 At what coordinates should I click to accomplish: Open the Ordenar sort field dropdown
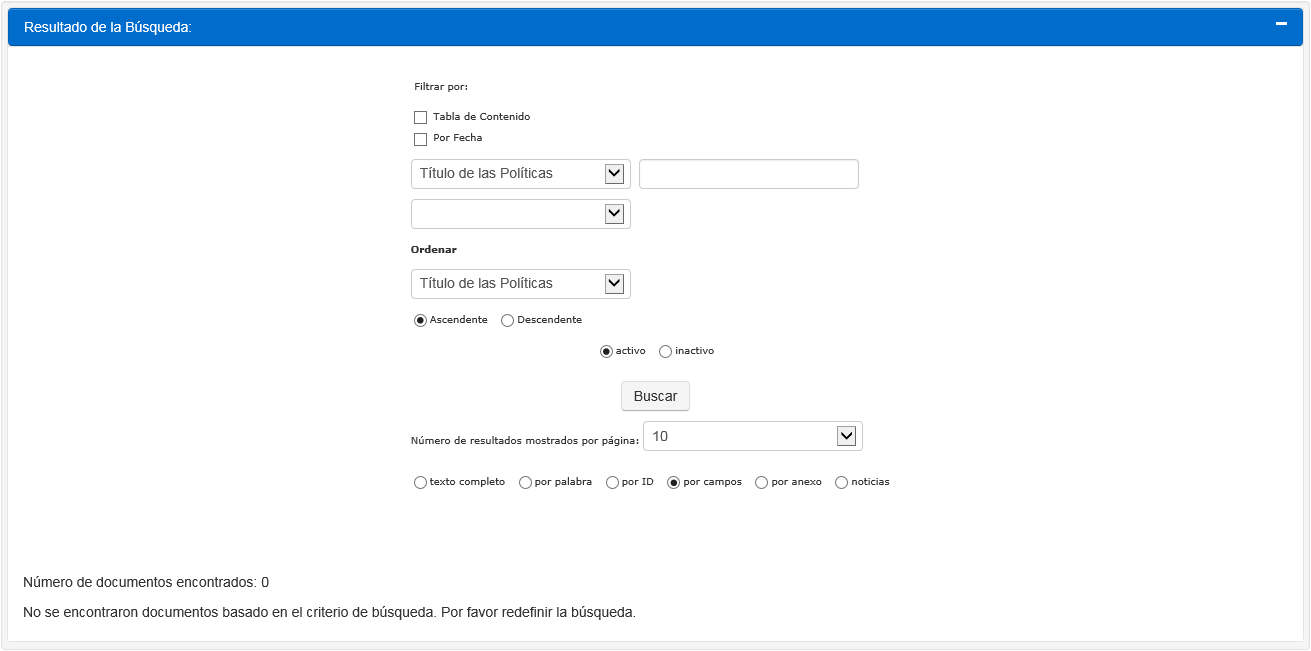coord(520,284)
